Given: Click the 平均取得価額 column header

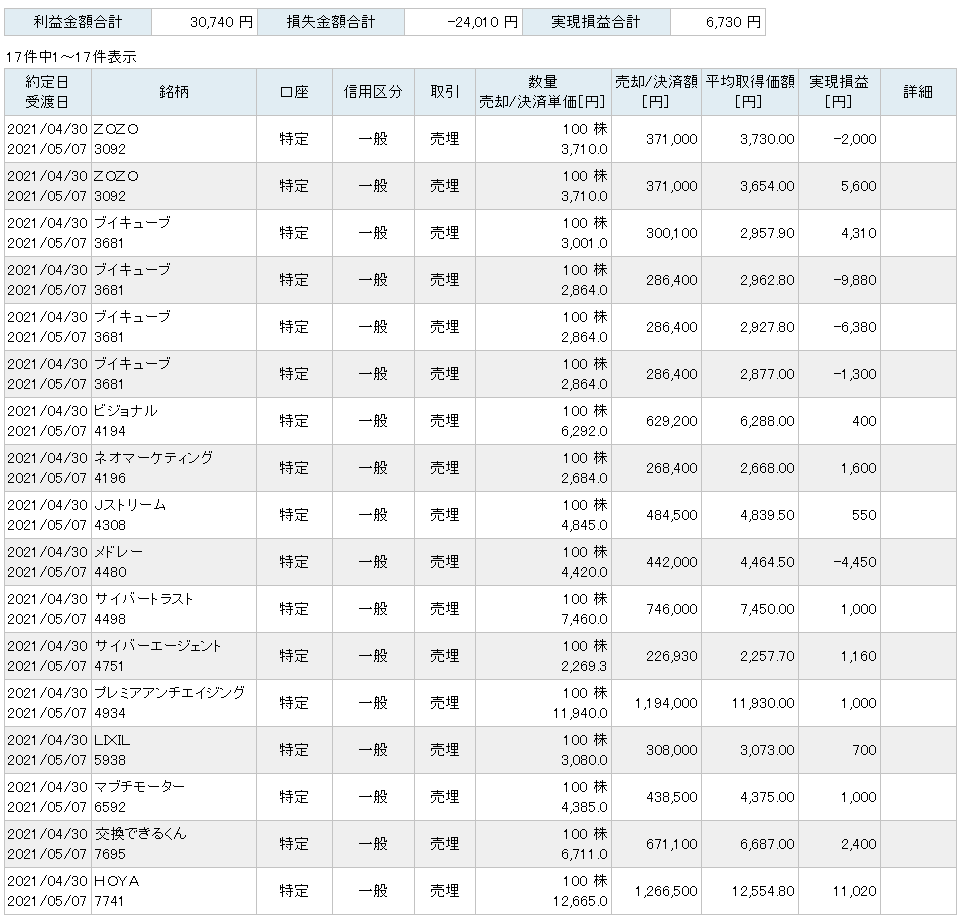Looking at the screenshot, I should click(x=750, y=92).
